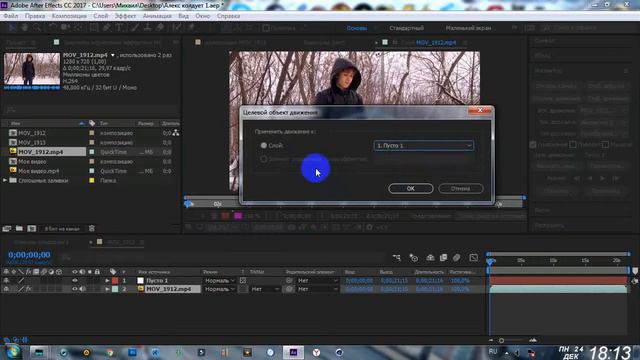Toggle hiding of shy layers

click(430, 258)
